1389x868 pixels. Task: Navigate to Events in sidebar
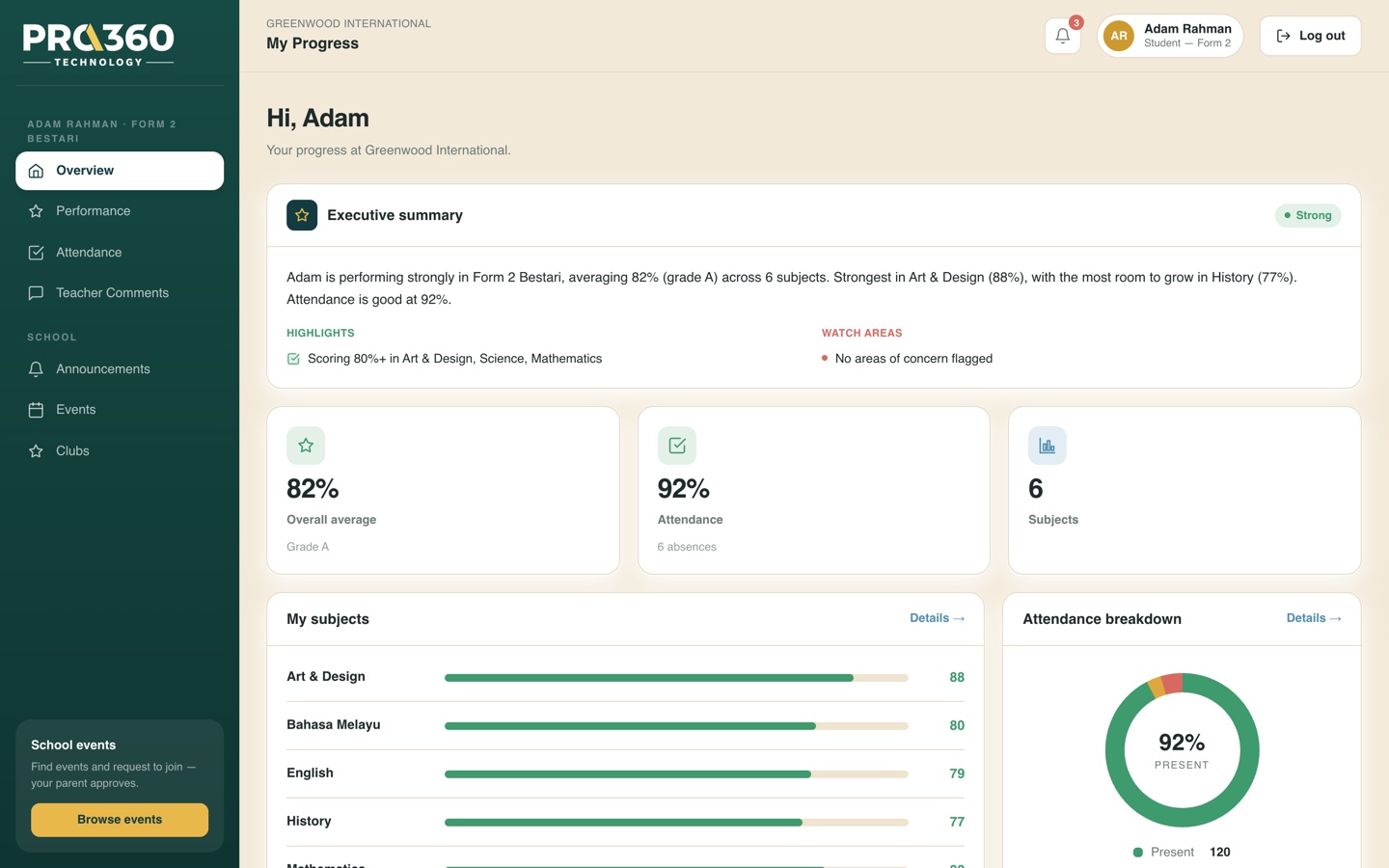click(120, 410)
